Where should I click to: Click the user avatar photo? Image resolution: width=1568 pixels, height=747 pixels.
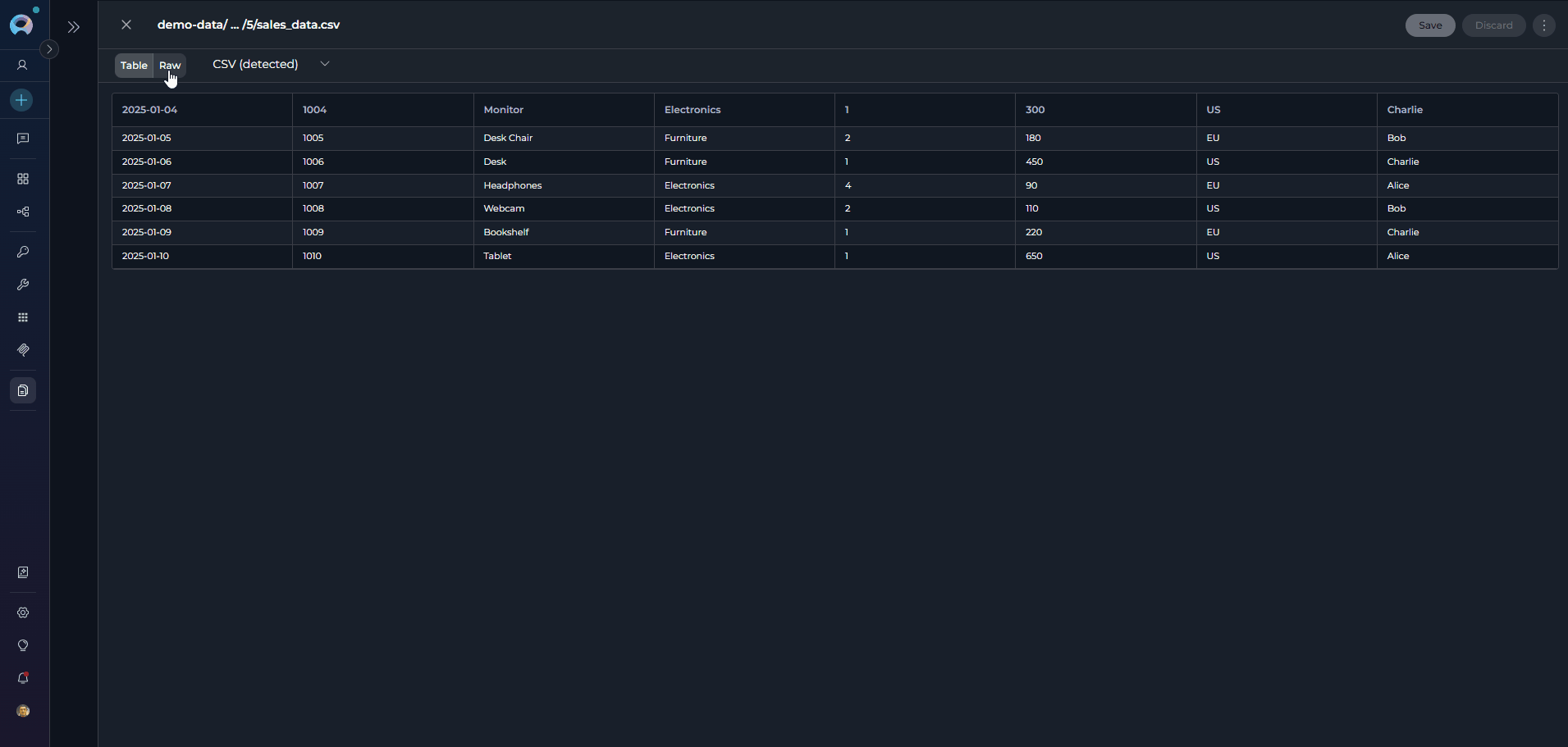point(23,711)
